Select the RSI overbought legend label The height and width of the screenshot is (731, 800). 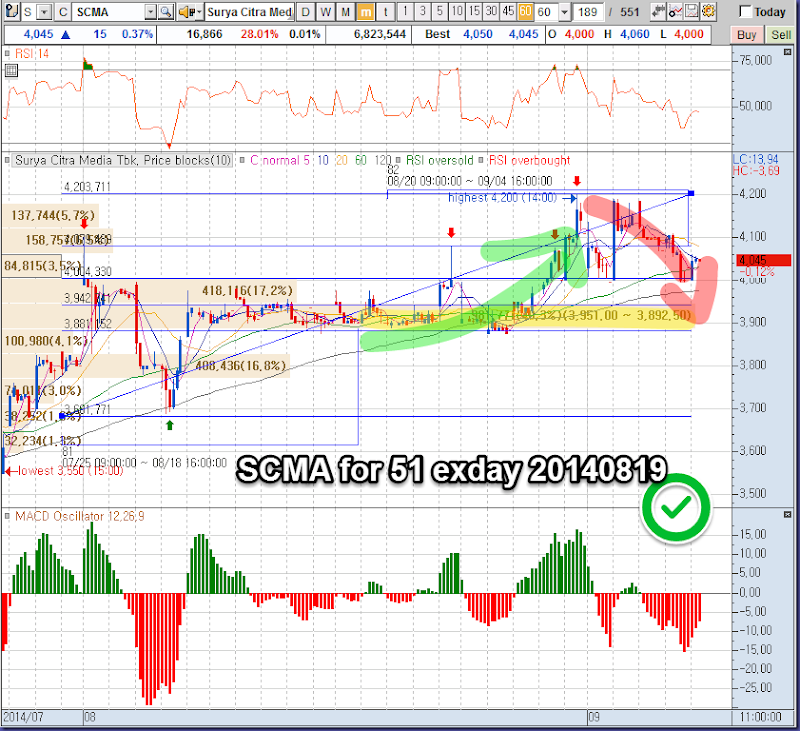(x=529, y=160)
